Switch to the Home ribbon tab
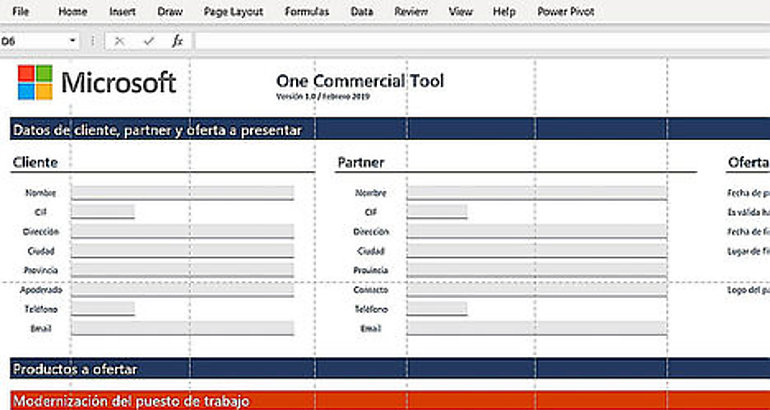The image size is (770, 410). pos(73,11)
